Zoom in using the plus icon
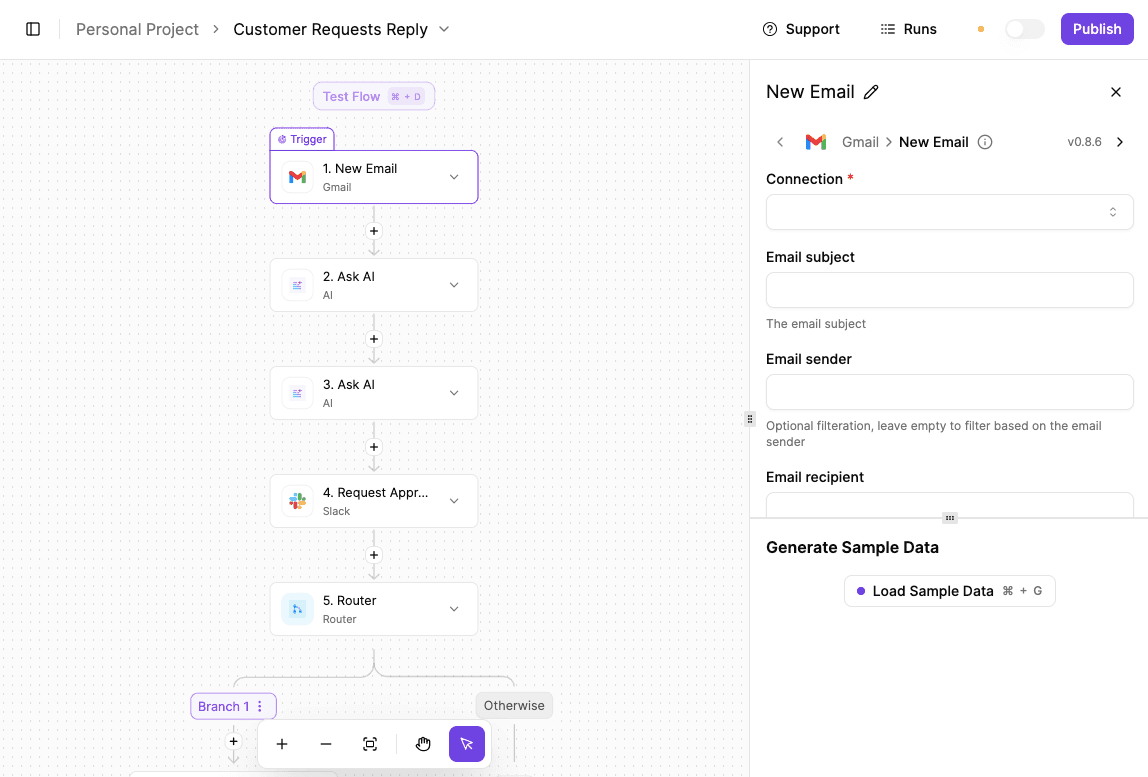The image size is (1148, 777). (x=281, y=744)
